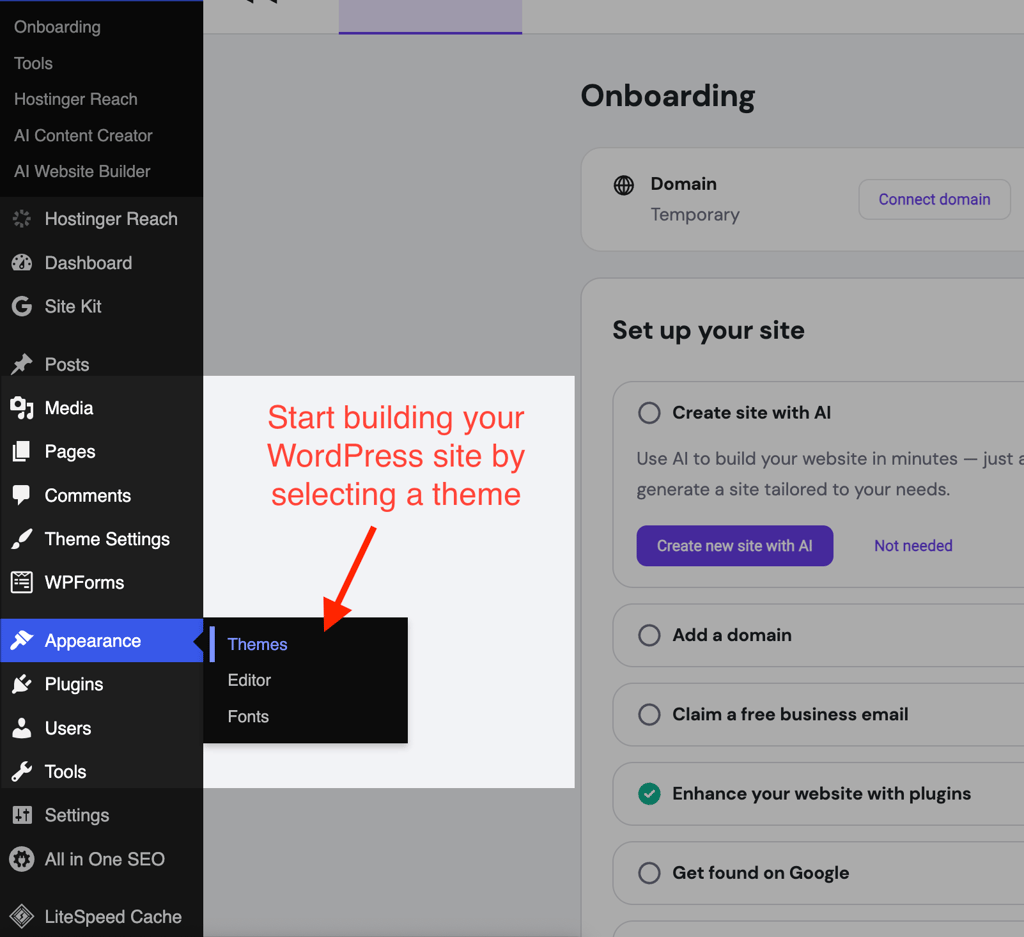
Task: Open Hostinger Reach submenu item
Action: coord(76,99)
